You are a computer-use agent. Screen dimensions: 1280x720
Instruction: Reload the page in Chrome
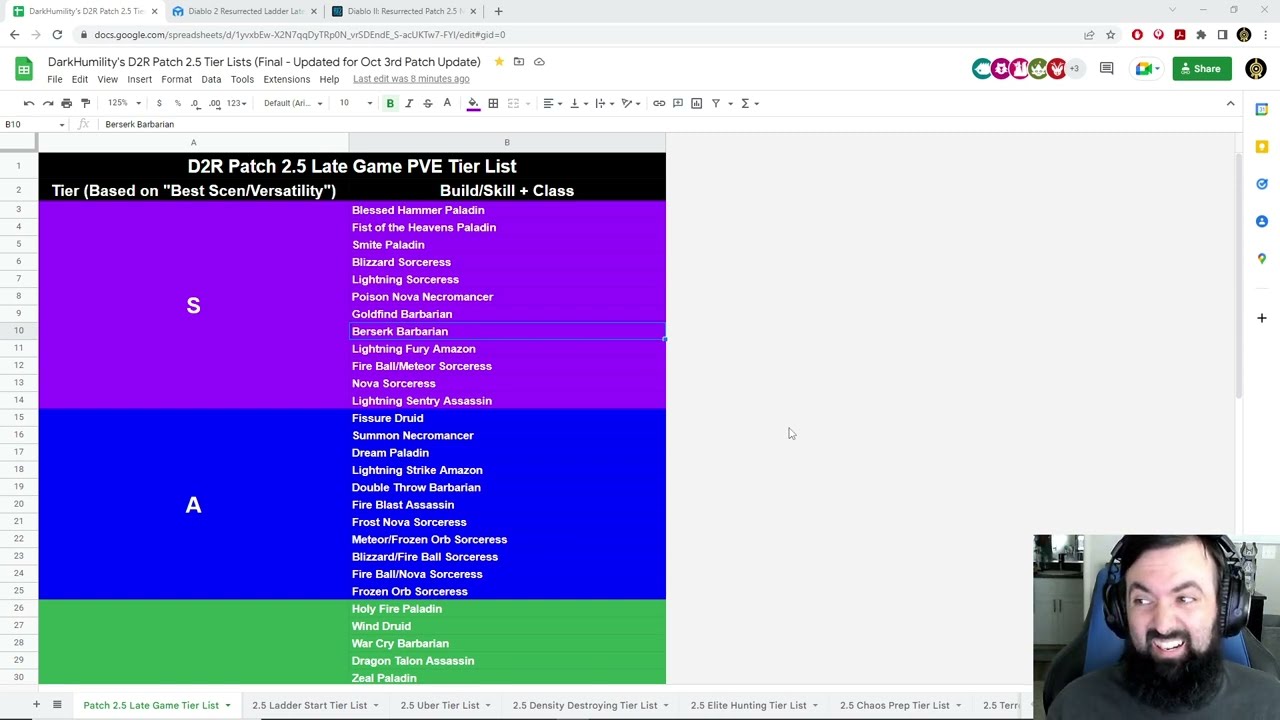(x=57, y=35)
